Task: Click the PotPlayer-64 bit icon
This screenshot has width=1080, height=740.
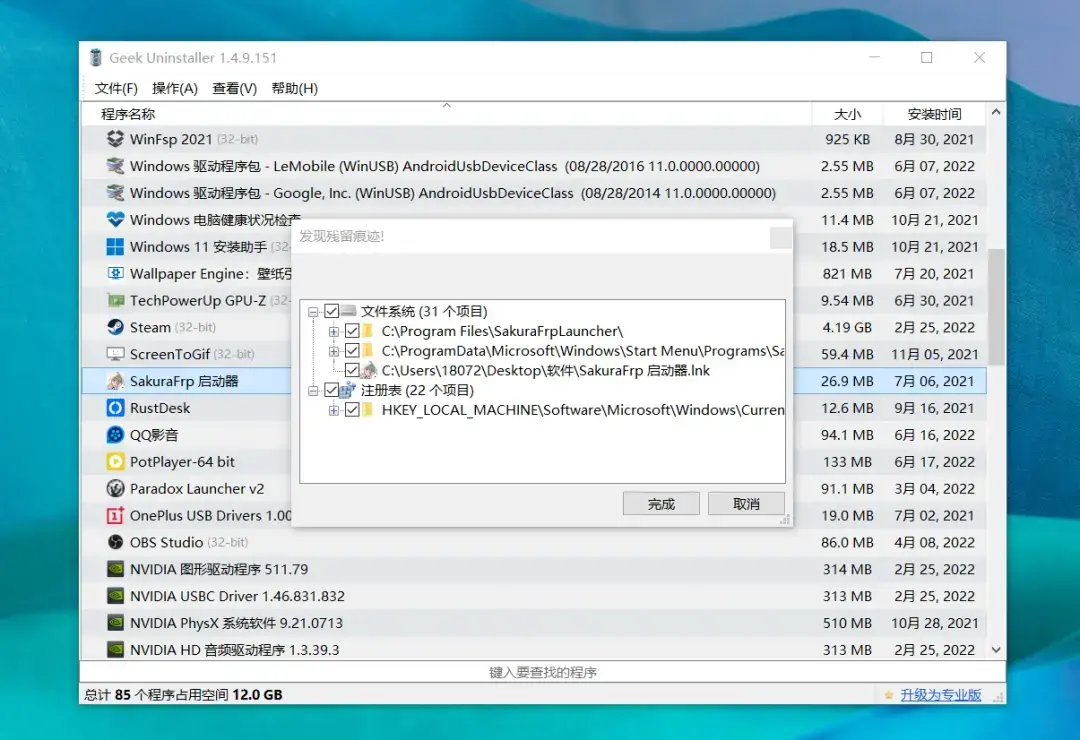Action: [115, 462]
